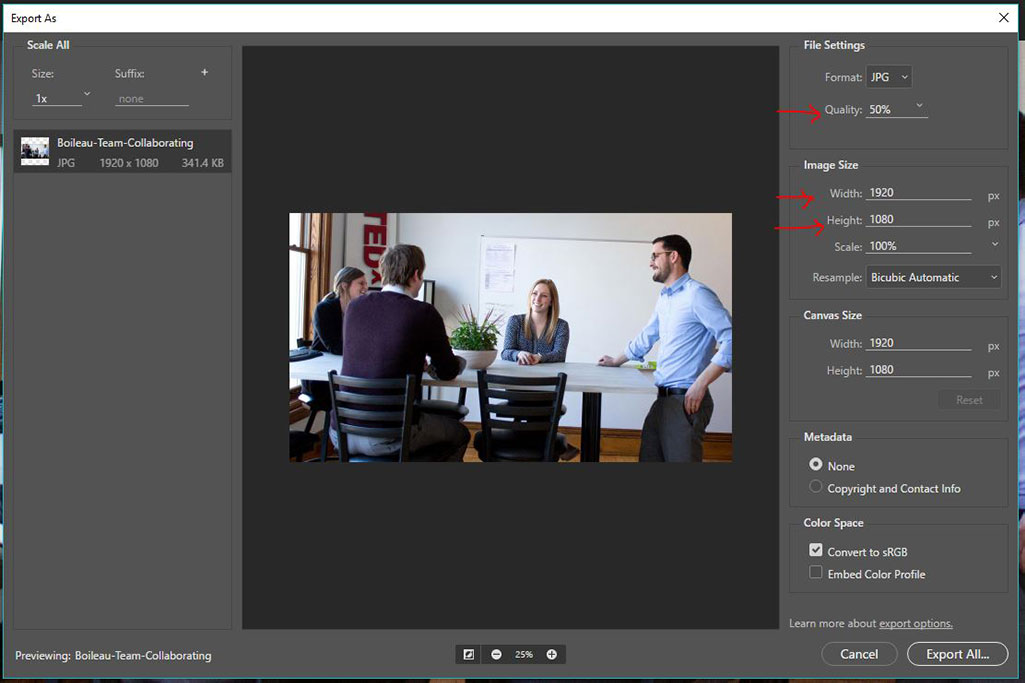Click the team photo preview image

pyautogui.click(x=511, y=337)
